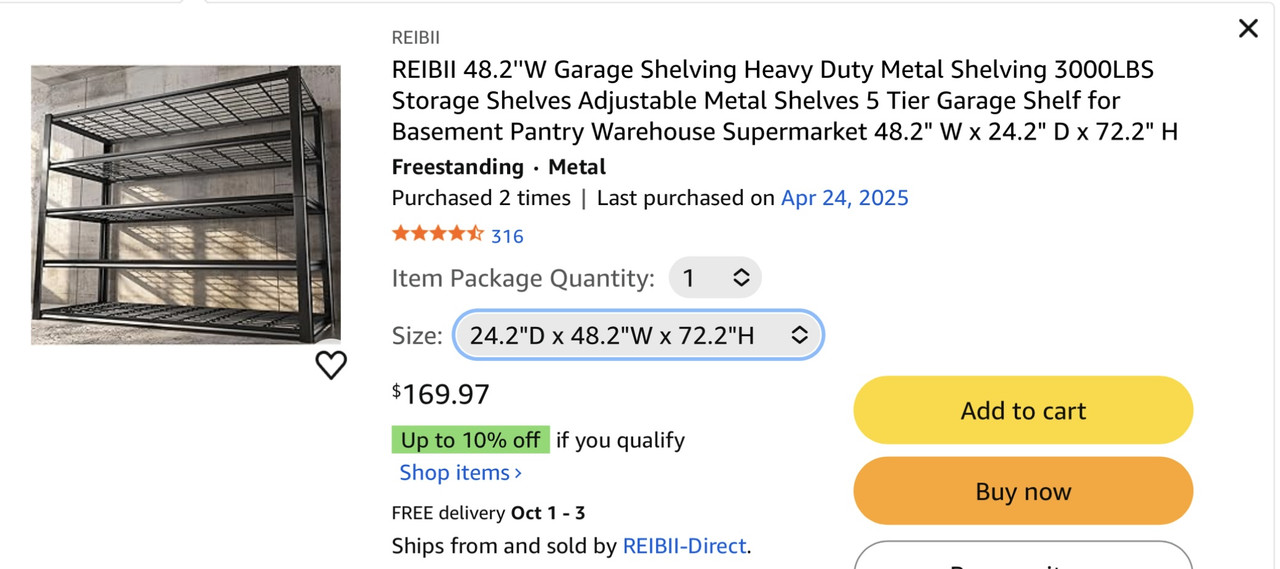This screenshot has height=569, width=1280.
Task: View the 316 customer ratings
Action: pos(507,236)
